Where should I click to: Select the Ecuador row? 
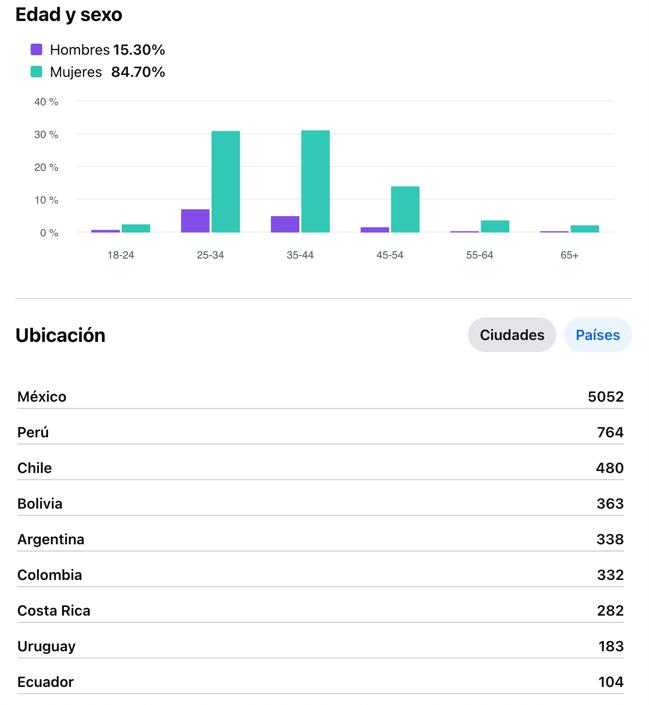click(320, 682)
